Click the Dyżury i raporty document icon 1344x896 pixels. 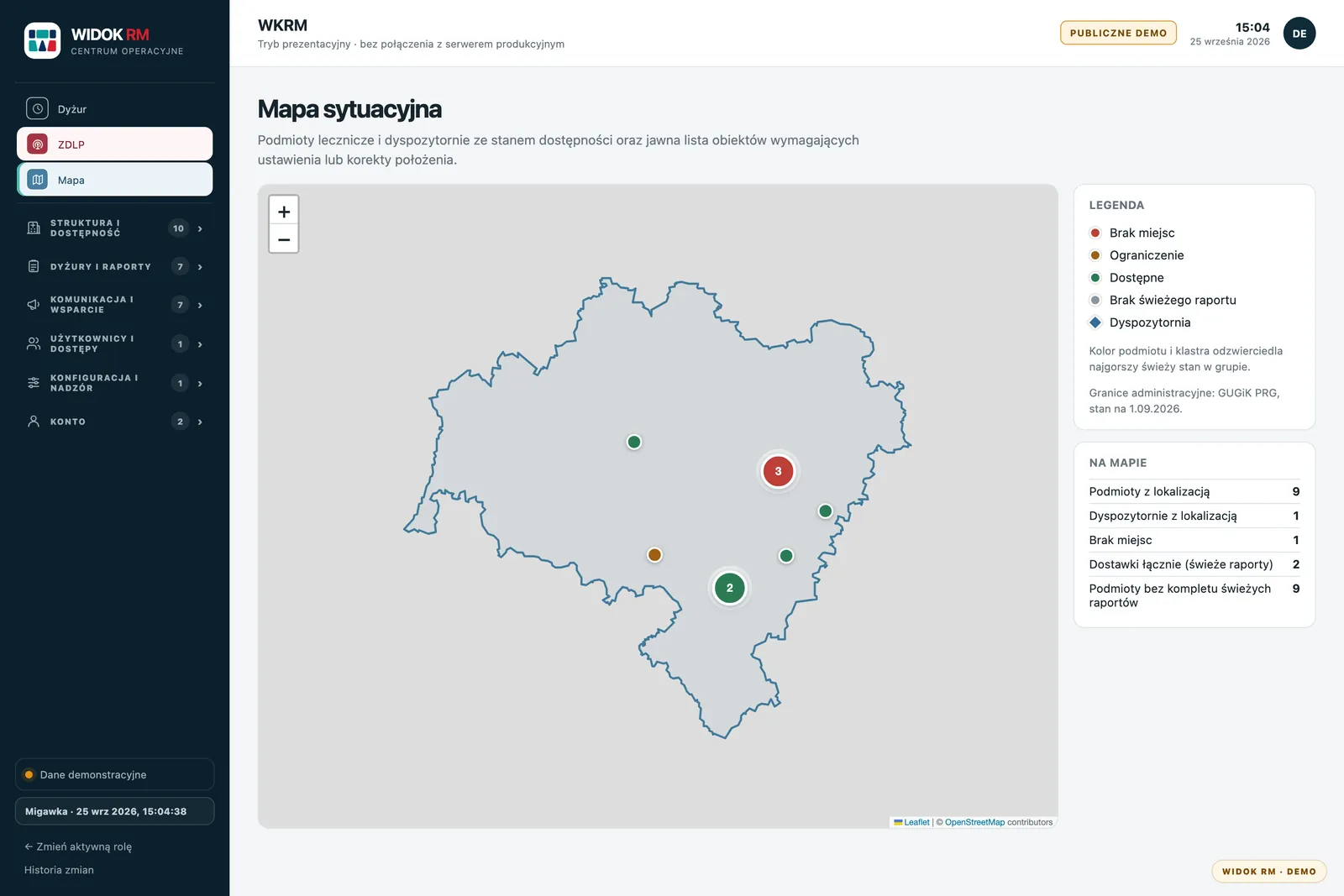tap(34, 266)
